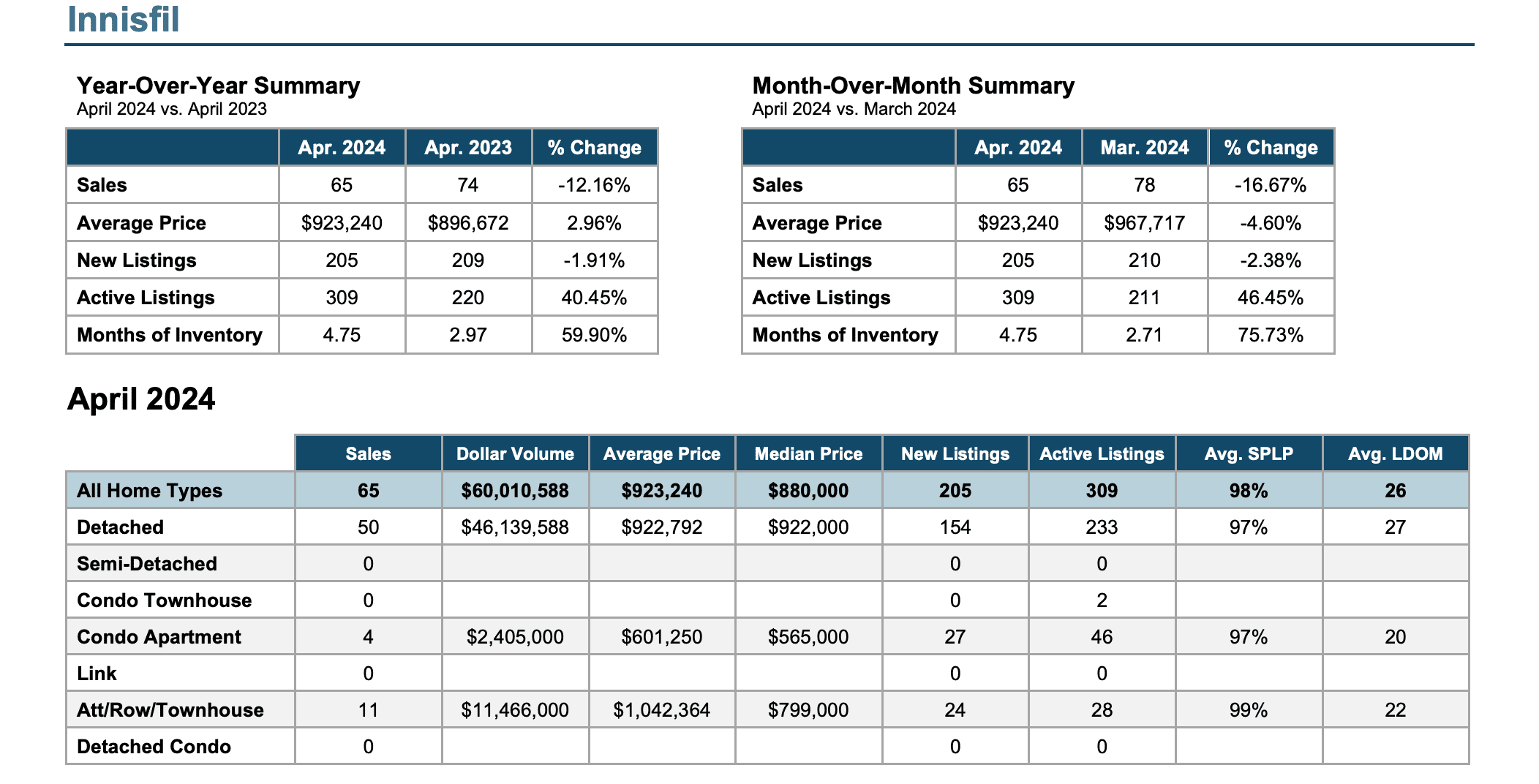This screenshot has width=1539, height=784.
Task: Select the Condo Townhouse row label
Action: pyautogui.click(x=164, y=600)
